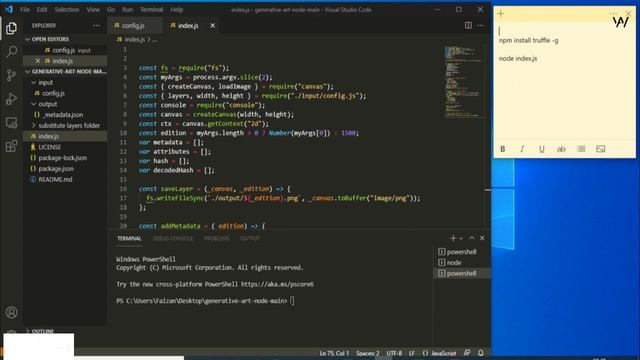Open the Terminal menu
The image size is (640, 360).
pos(151,9)
